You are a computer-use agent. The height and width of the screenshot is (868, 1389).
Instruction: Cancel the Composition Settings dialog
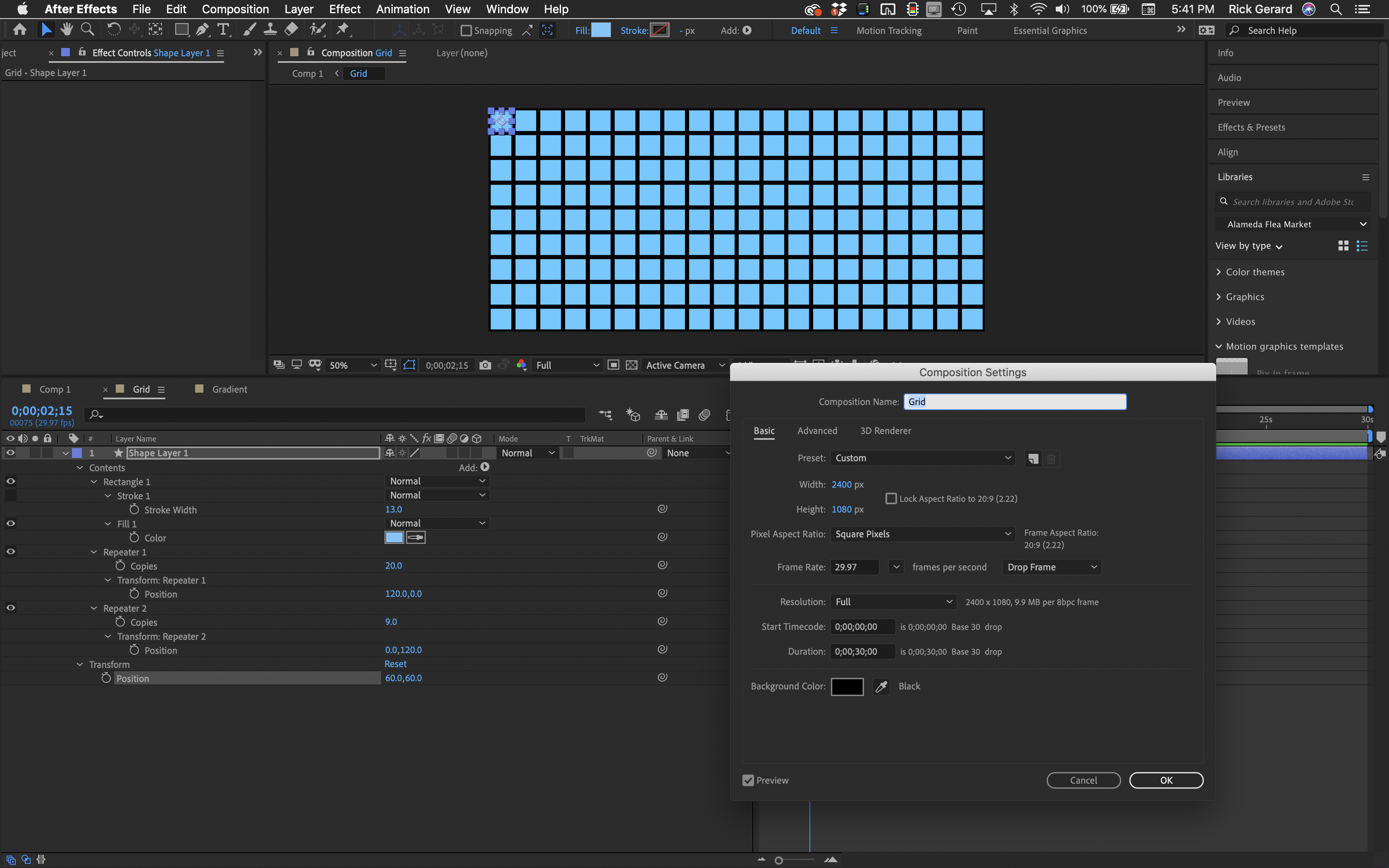[x=1083, y=780]
